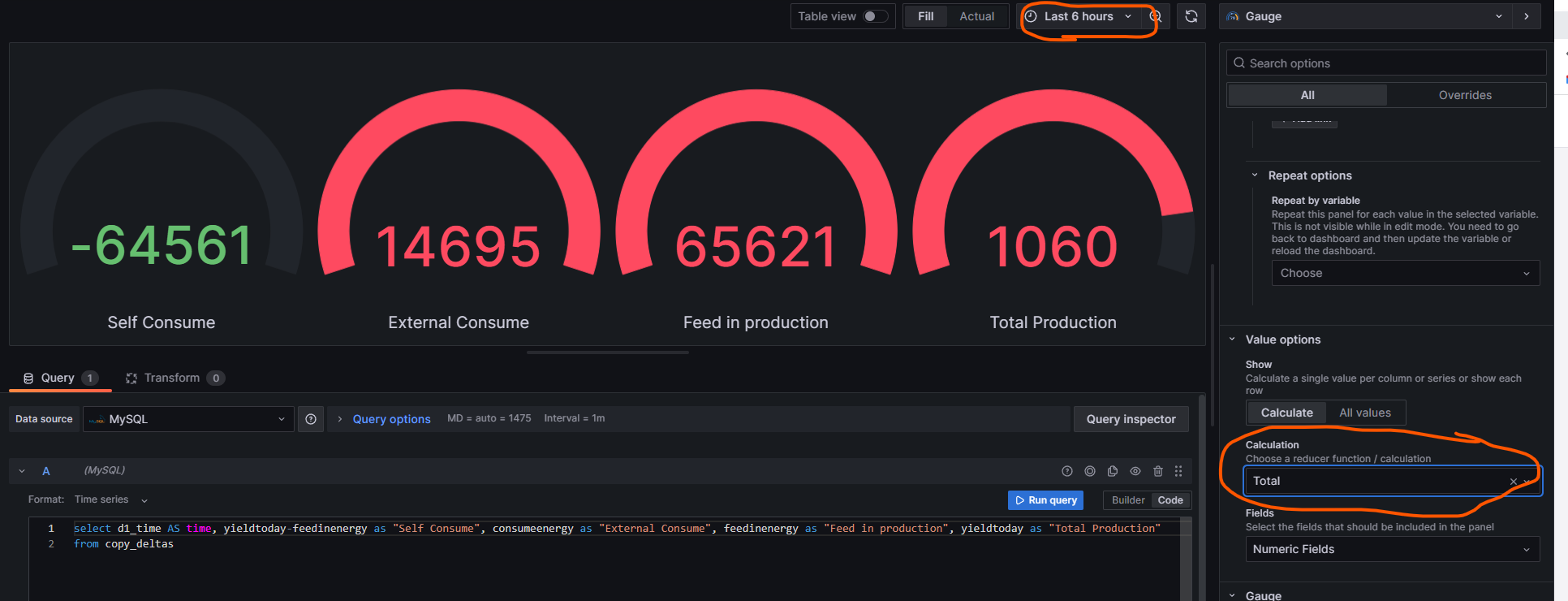Click the "External Consume" gauge label
The width and height of the screenshot is (1568, 601).
[459, 322]
